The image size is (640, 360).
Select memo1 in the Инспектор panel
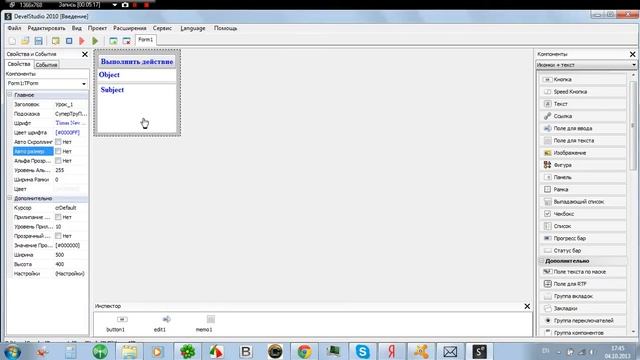pyautogui.click(x=204, y=323)
